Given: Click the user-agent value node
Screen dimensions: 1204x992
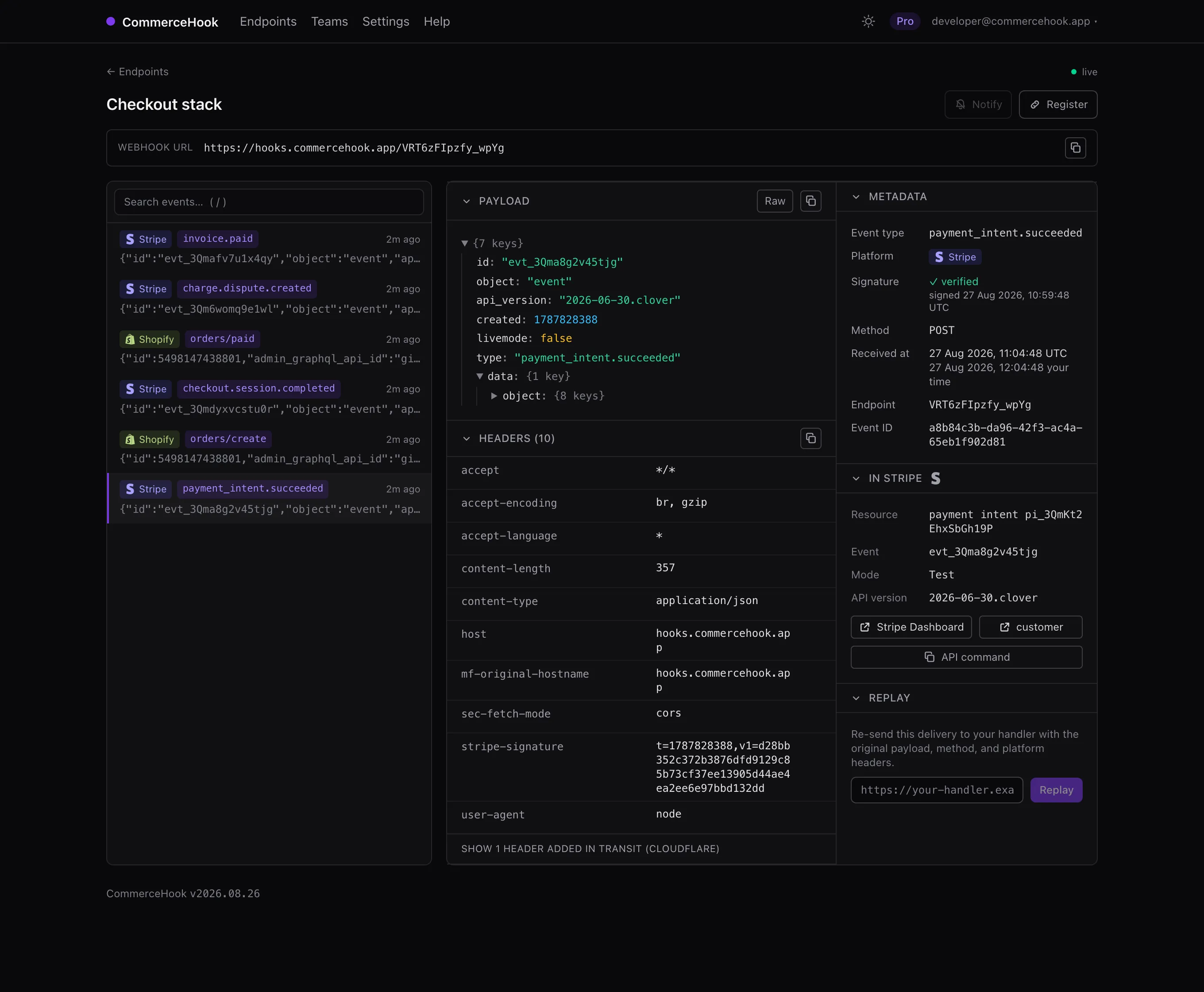Looking at the screenshot, I should (x=668, y=814).
